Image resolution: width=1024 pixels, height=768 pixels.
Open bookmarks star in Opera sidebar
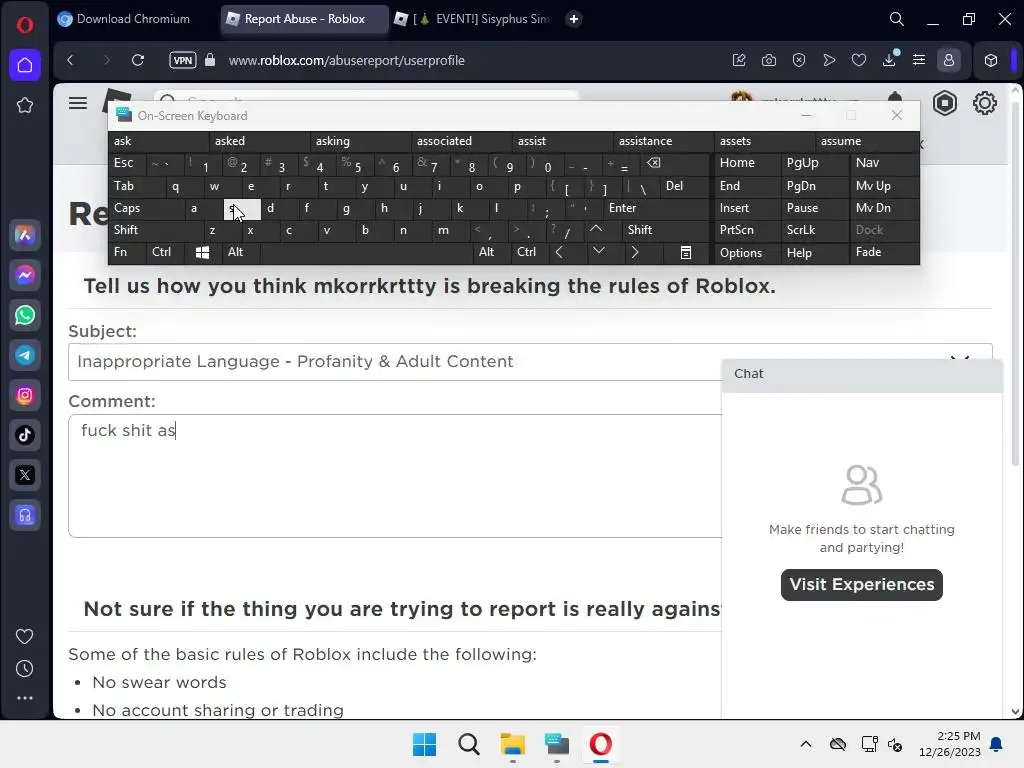pyautogui.click(x=25, y=104)
